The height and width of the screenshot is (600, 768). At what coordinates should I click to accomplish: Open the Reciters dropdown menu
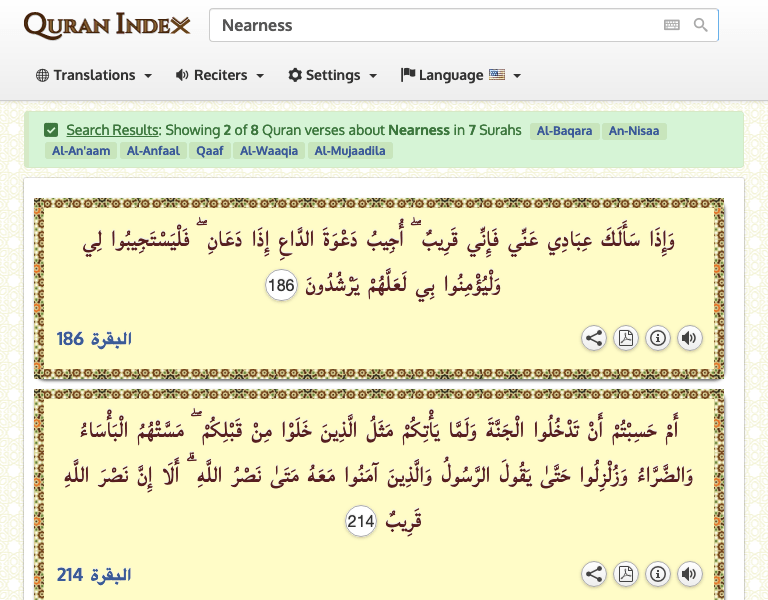tap(220, 75)
